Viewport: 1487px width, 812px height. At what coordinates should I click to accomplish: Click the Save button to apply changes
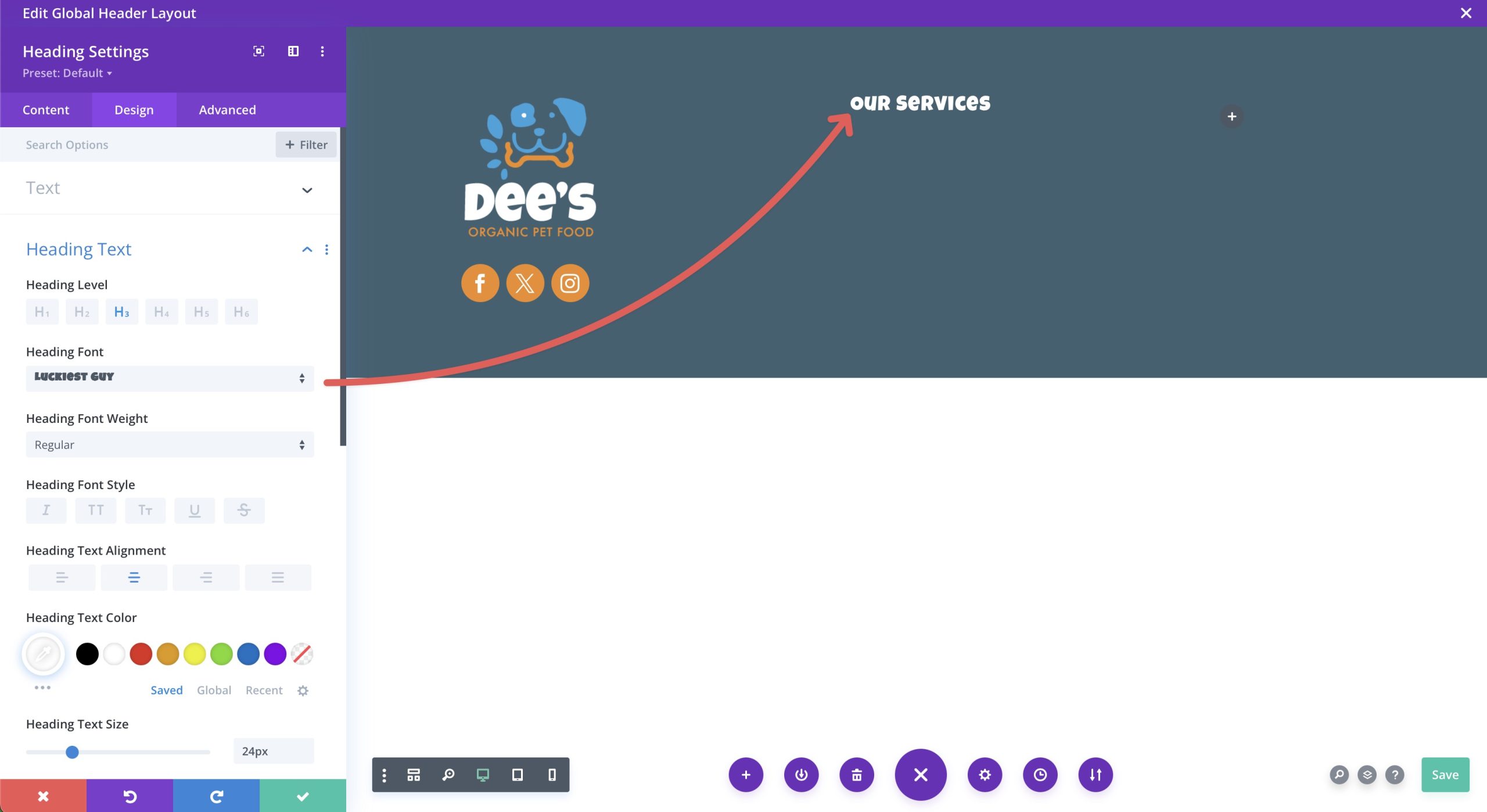[x=1445, y=774]
